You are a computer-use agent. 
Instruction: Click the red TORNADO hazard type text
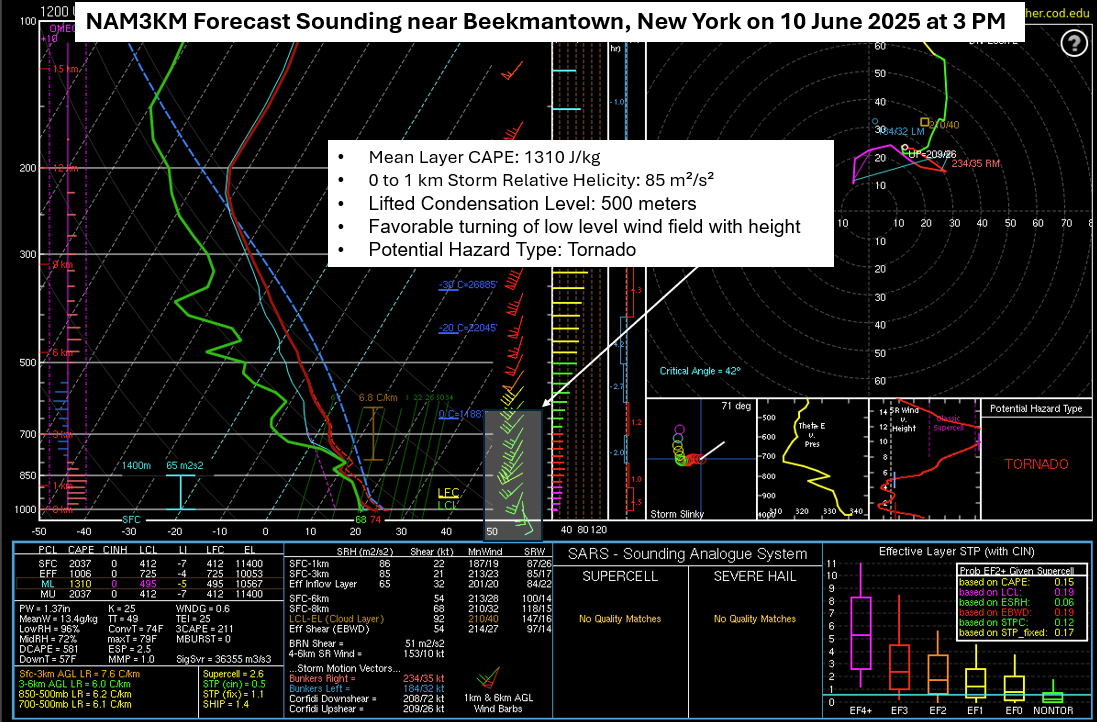(1036, 464)
